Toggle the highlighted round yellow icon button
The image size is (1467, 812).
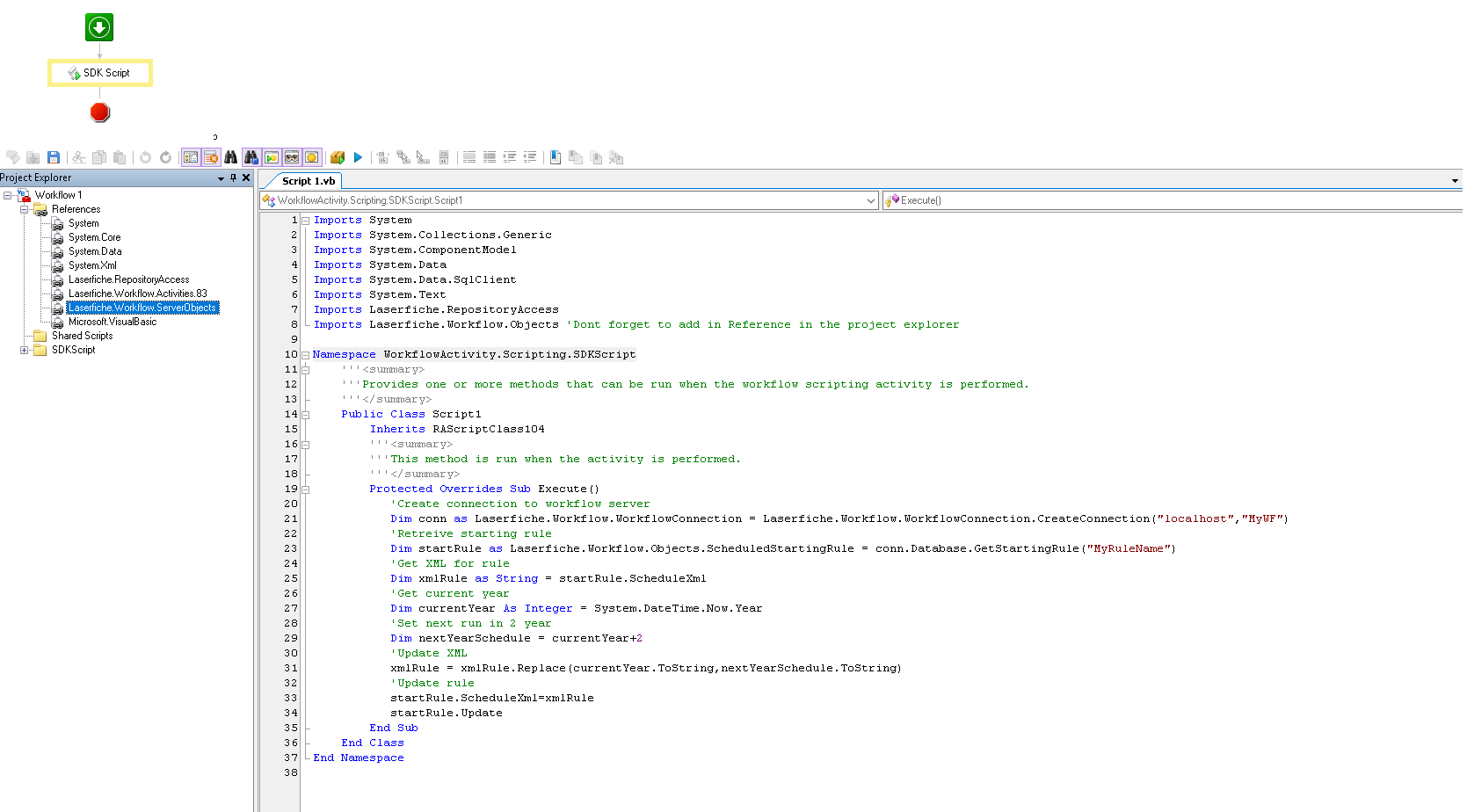[312, 157]
